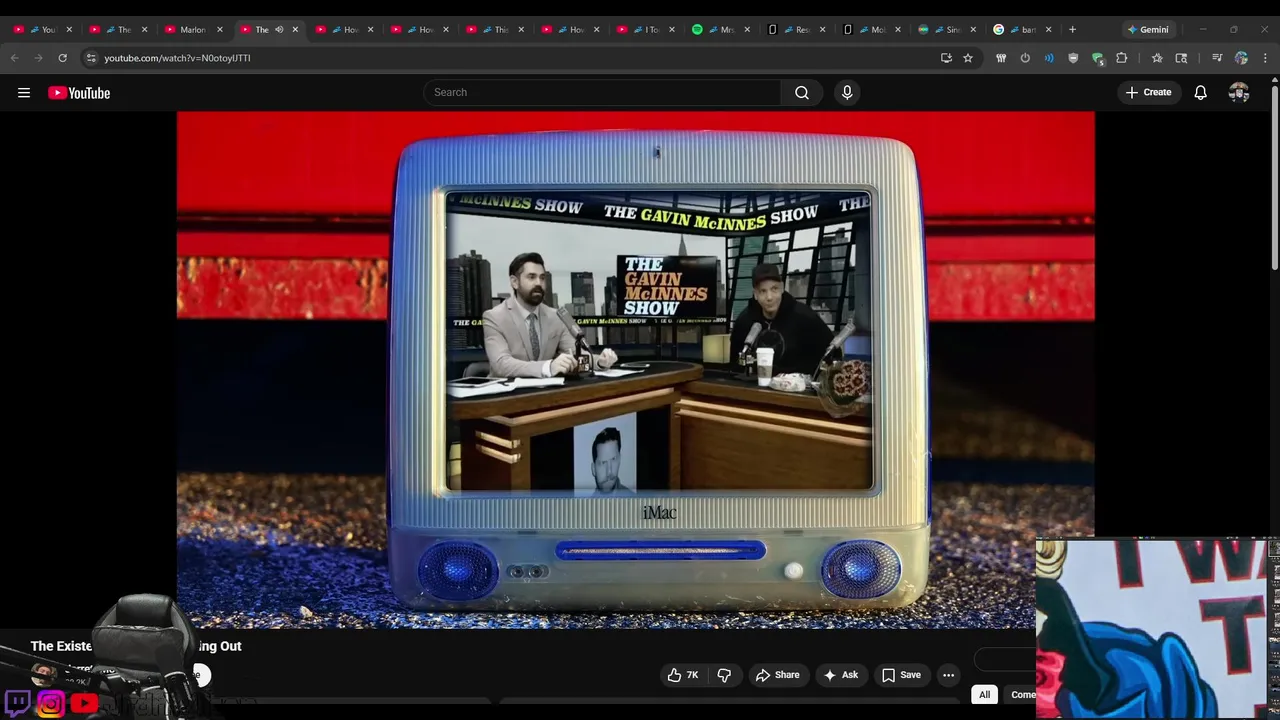Open the YouTube guide hamburger menu
The image size is (1280, 720).
tap(24, 93)
